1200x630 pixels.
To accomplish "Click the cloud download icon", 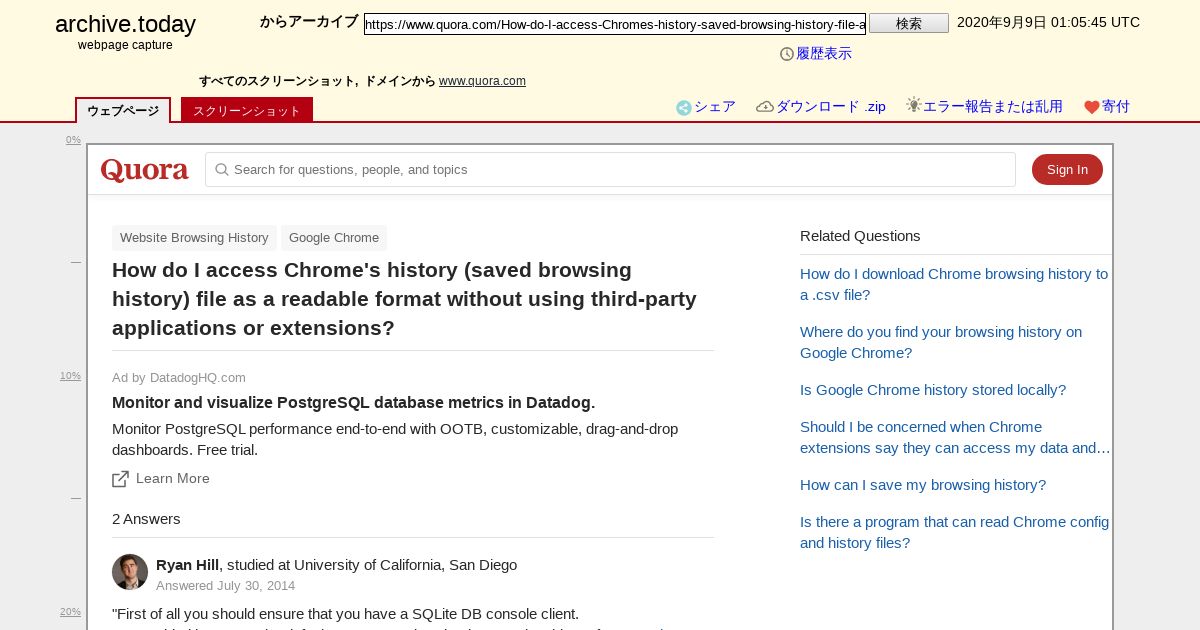I will pos(765,107).
